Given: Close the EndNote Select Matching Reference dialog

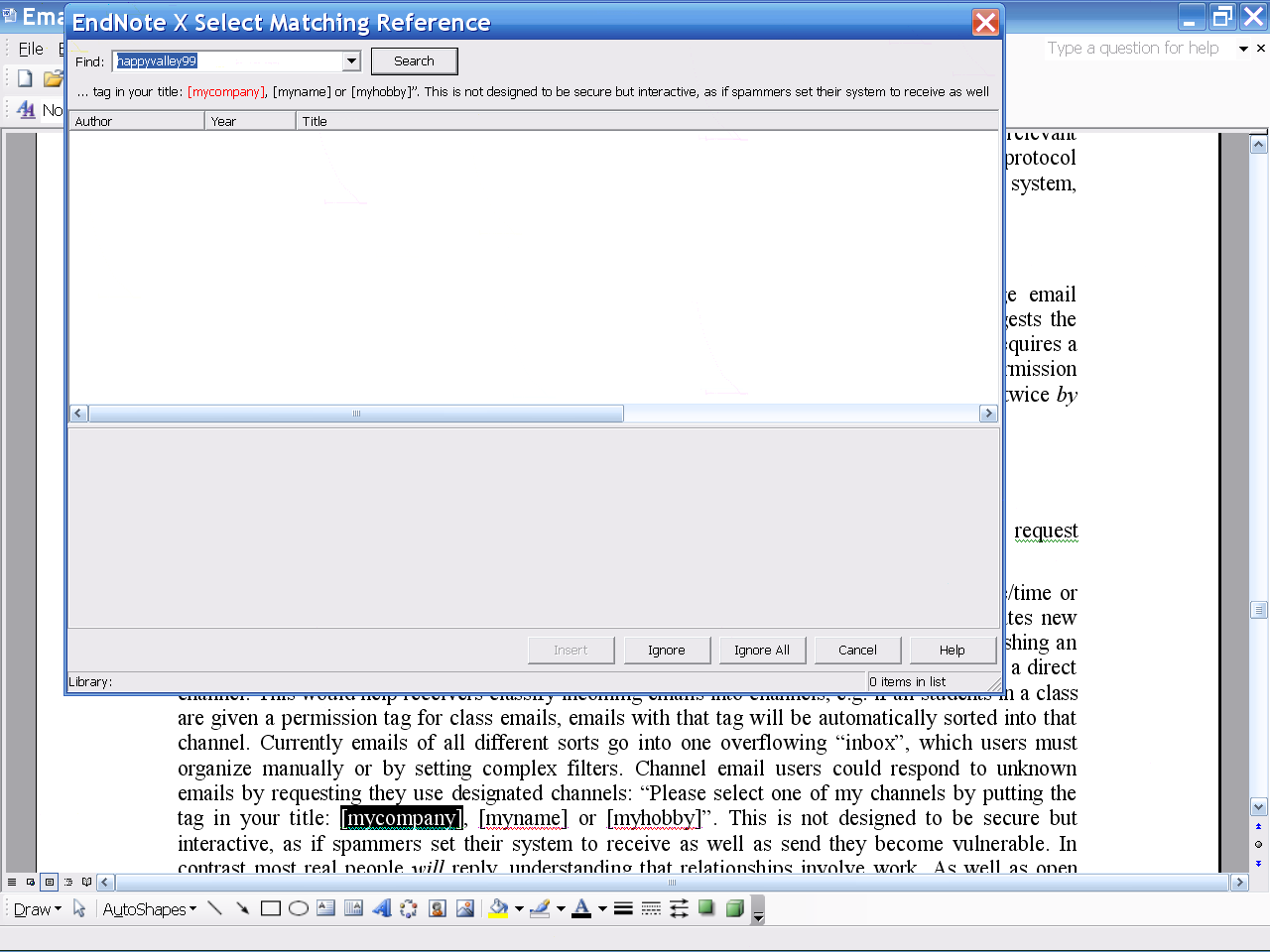Looking at the screenshot, I should point(985,22).
